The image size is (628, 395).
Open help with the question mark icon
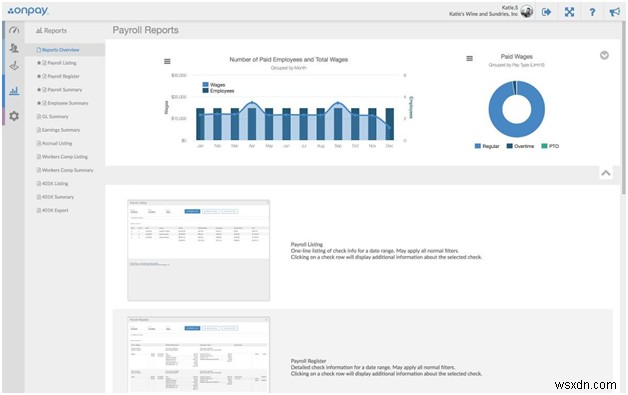[592, 12]
